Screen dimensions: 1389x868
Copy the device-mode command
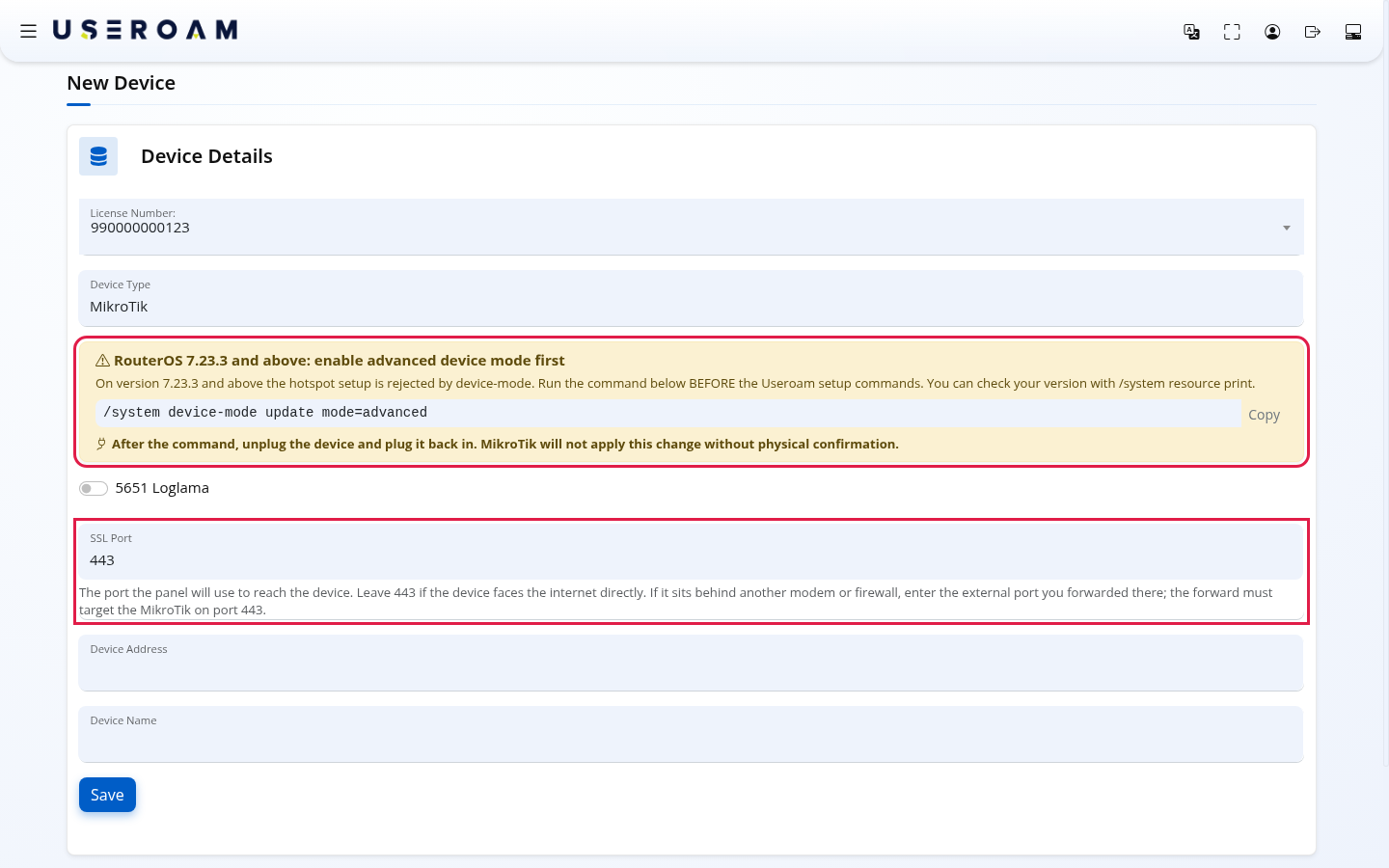(x=1264, y=415)
